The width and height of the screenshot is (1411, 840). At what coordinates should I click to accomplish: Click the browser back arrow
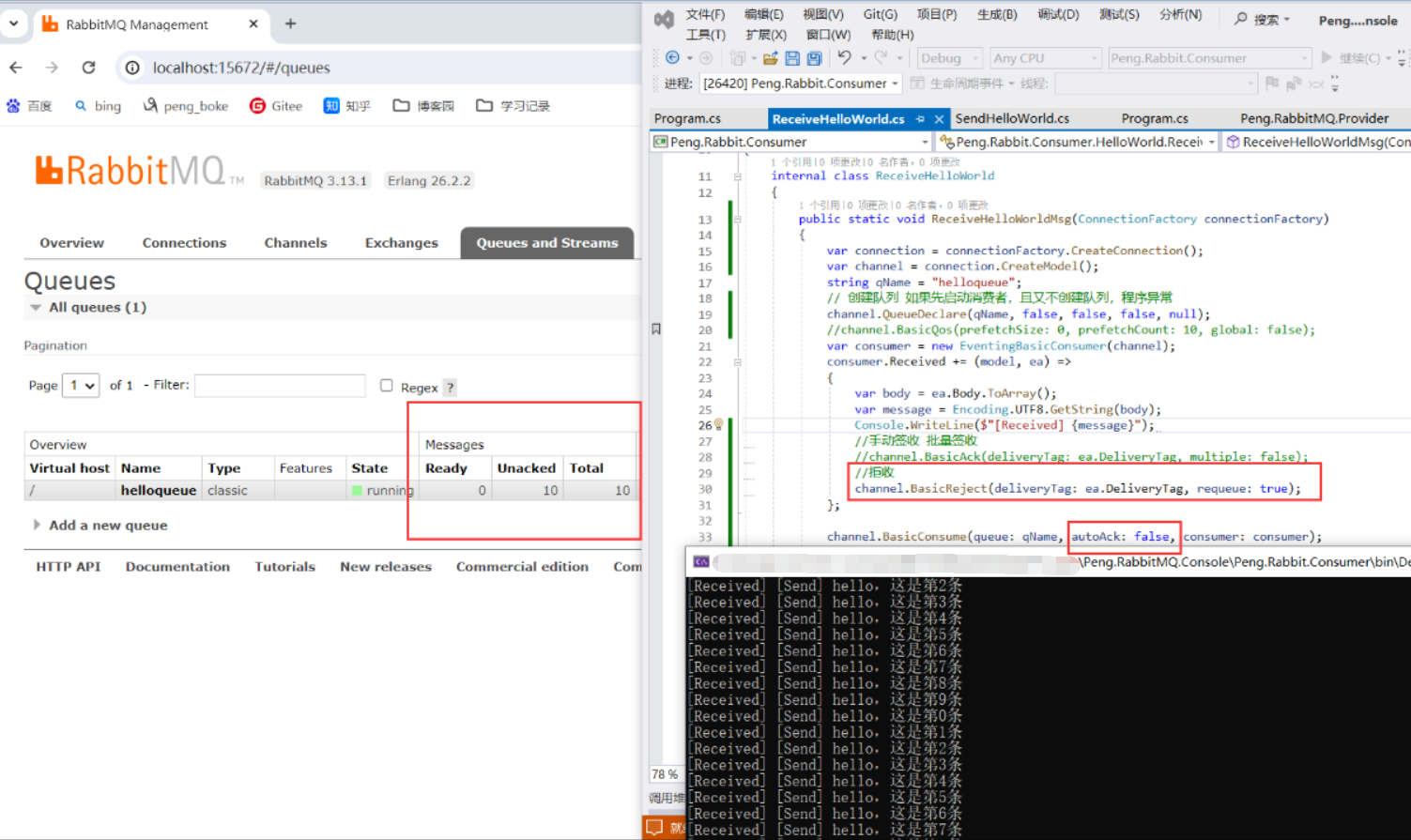(16, 68)
